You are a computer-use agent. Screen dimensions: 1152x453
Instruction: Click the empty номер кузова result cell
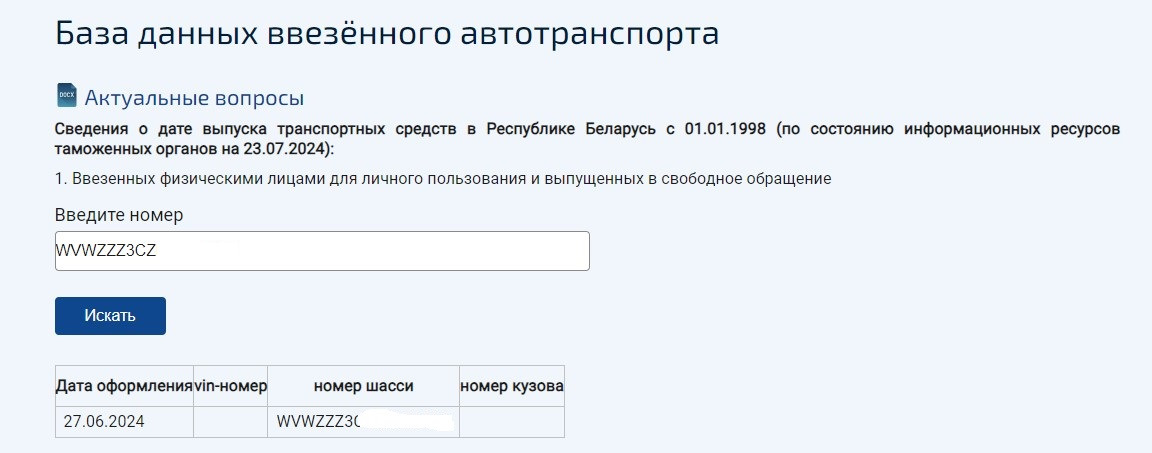(x=511, y=422)
